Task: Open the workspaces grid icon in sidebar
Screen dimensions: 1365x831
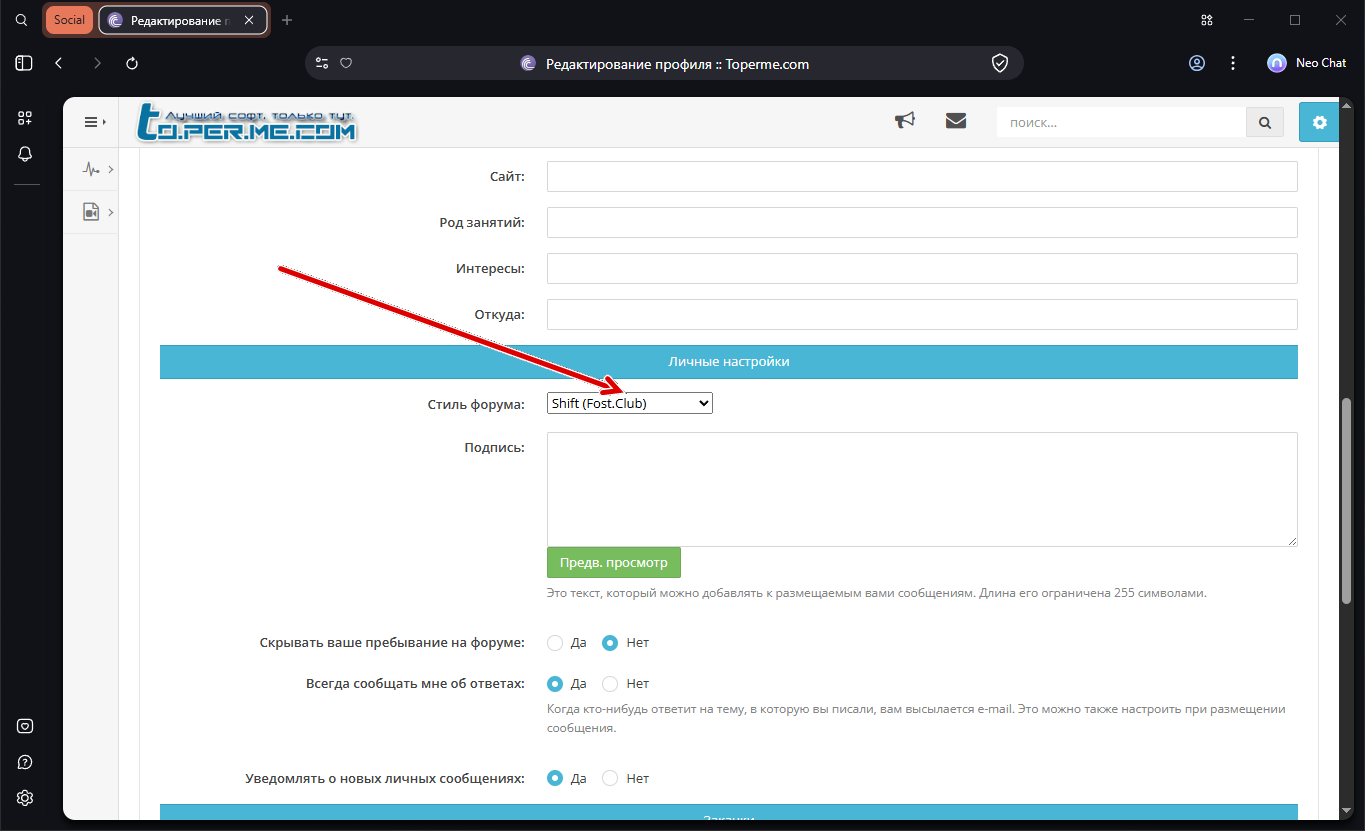Action: click(x=25, y=118)
